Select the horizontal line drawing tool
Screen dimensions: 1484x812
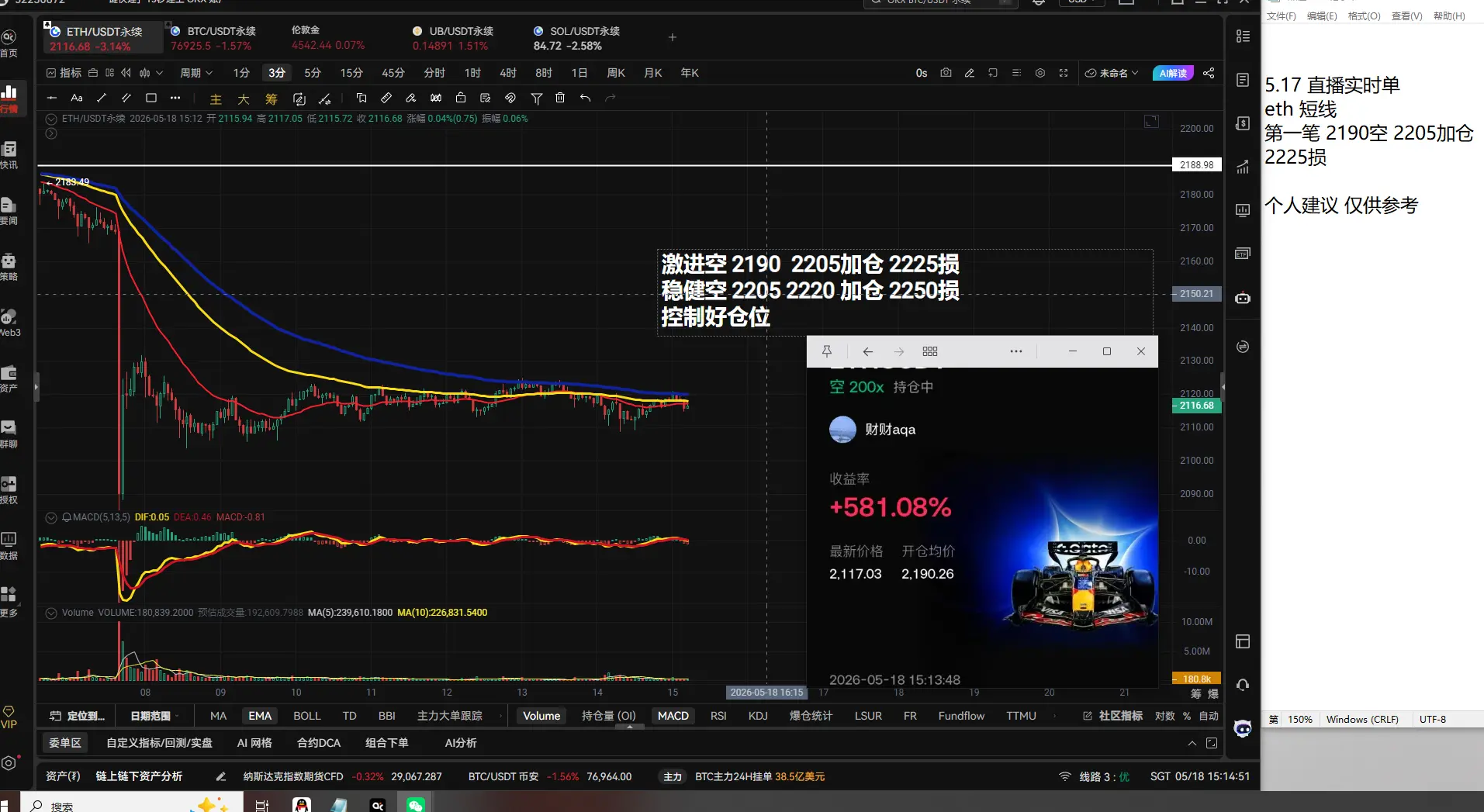(52, 98)
